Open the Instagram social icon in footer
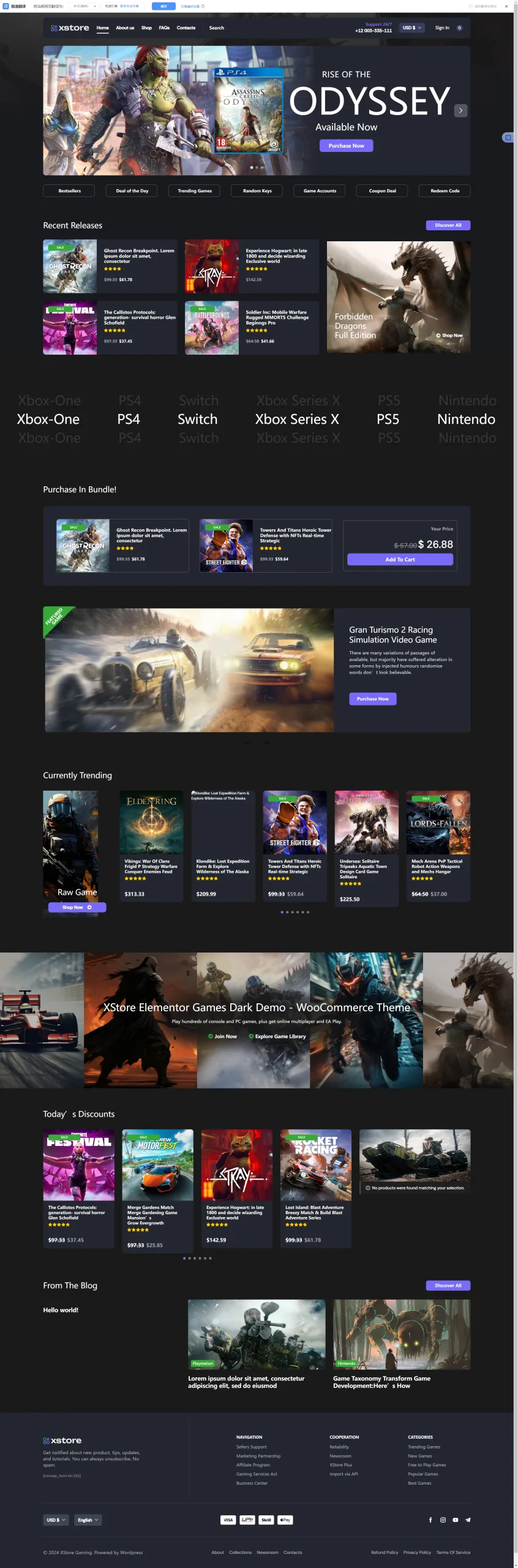 tap(443, 1520)
